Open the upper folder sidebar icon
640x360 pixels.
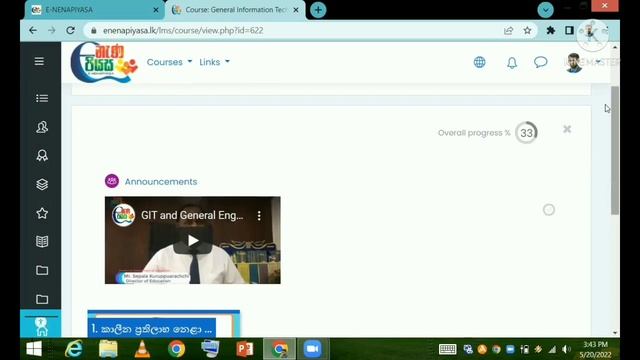[x=42, y=270]
